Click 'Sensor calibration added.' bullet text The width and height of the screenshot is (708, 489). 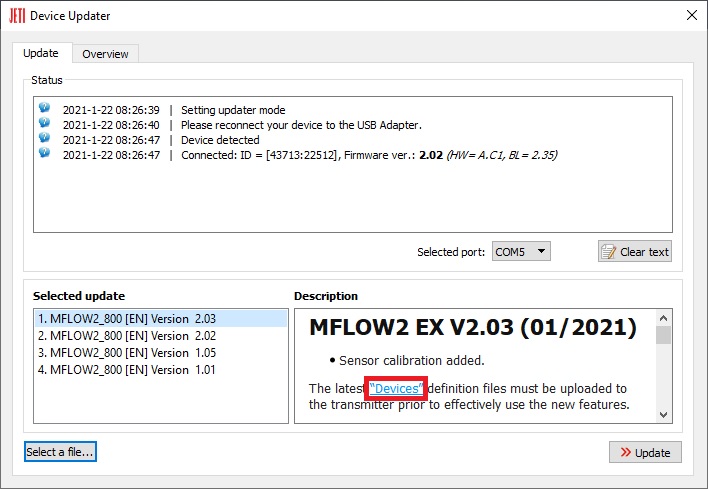411,360
